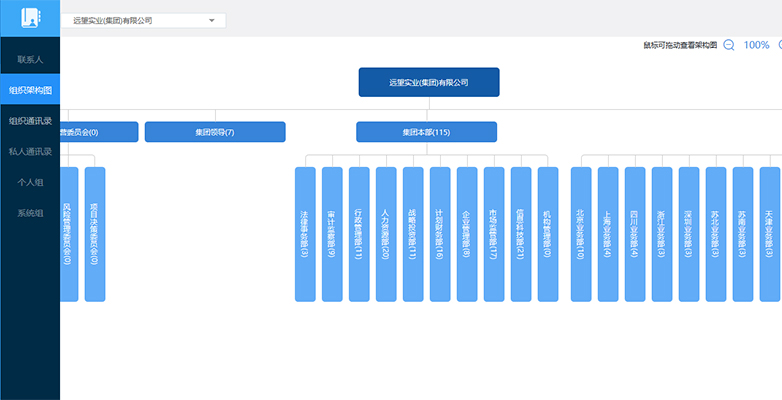782x400 pixels.
Task: Select the 集团领导(7) node
Action: point(215,132)
